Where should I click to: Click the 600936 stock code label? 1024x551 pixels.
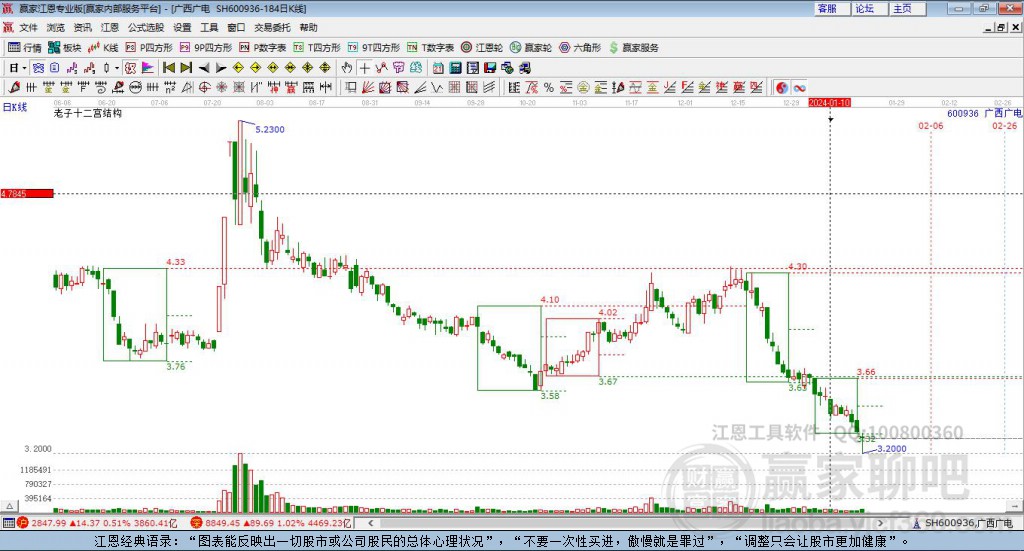[x=963, y=114]
